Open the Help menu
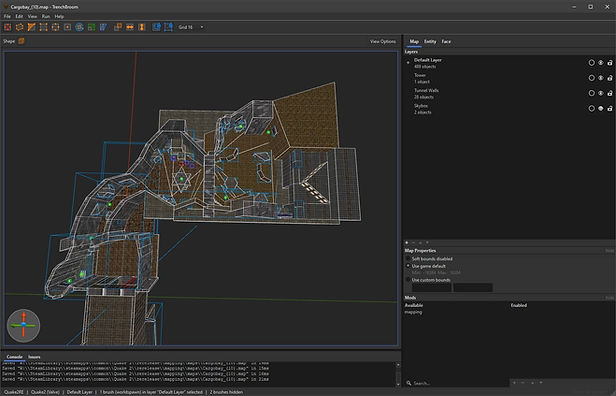The height and width of the screenshot is (396, 616). [59, 16]
